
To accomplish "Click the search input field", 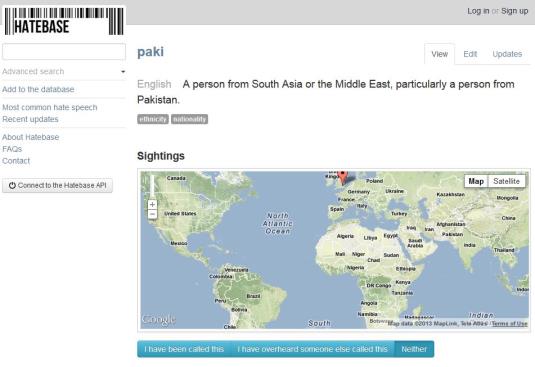I will (64, 52).
